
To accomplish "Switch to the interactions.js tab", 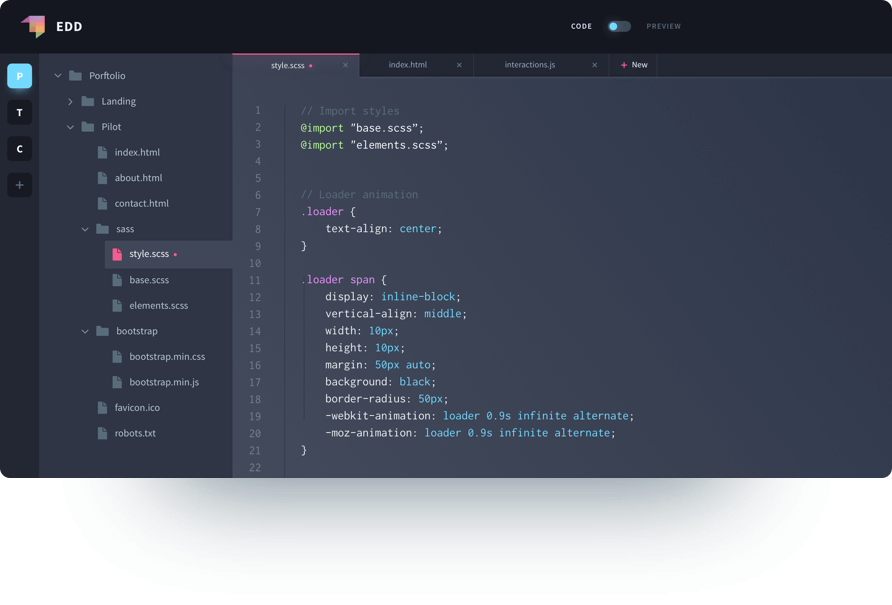I will (x=530, y=65).
